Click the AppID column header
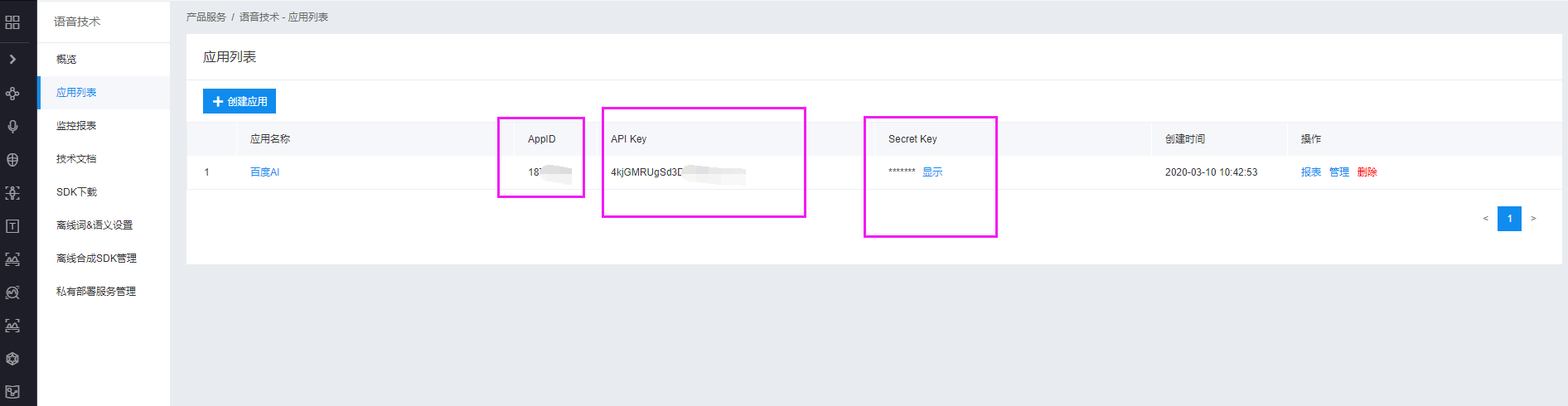Screen dimensions: 1568x406 coord(542,139)
